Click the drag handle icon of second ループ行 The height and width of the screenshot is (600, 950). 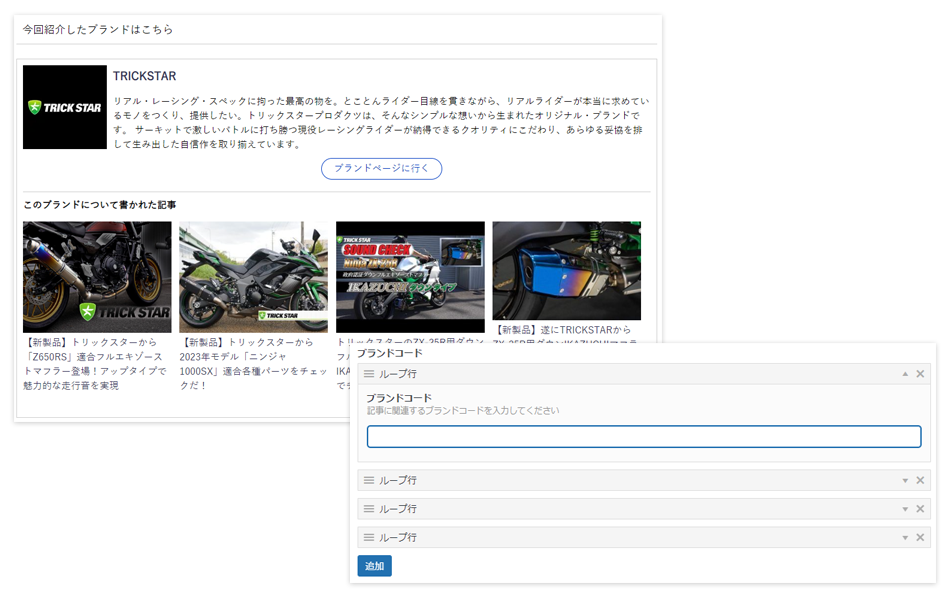point(368,480)
